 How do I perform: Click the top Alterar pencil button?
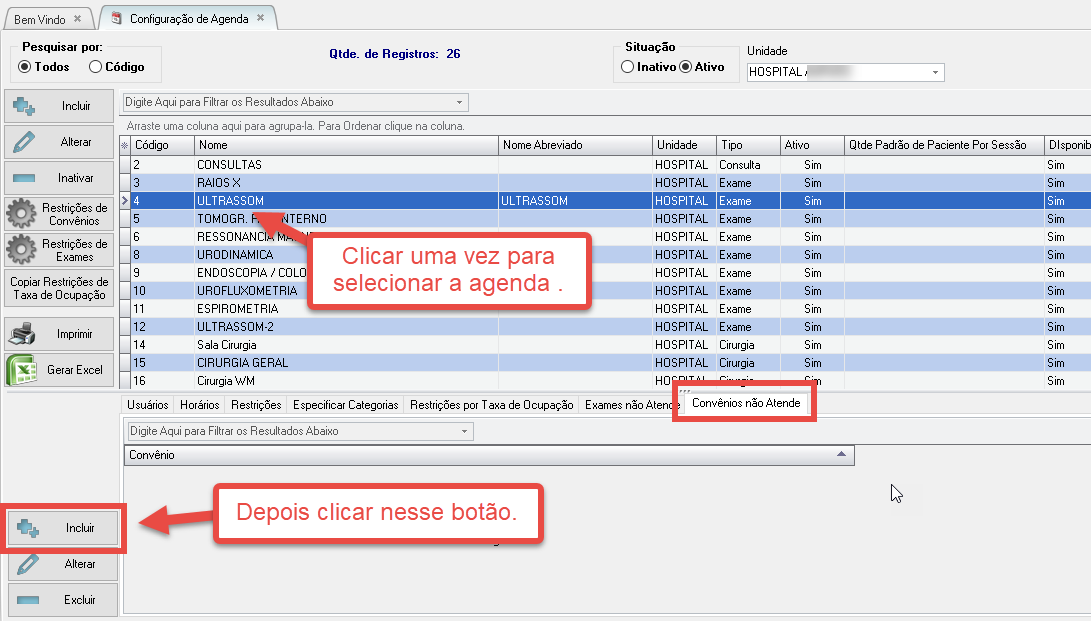58,142
